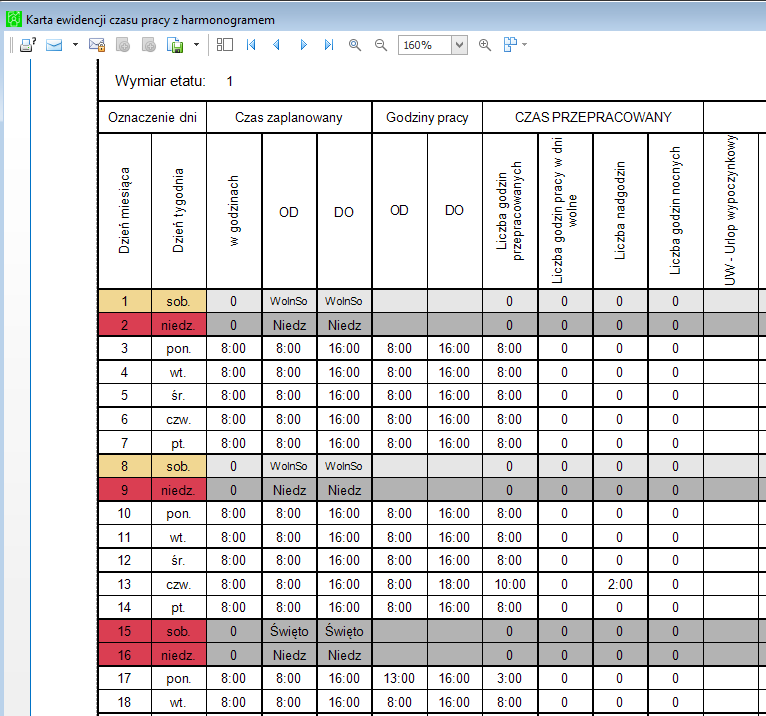
Task: Click the 'w godzinach' column header
Action: click(x=234, y=211)
